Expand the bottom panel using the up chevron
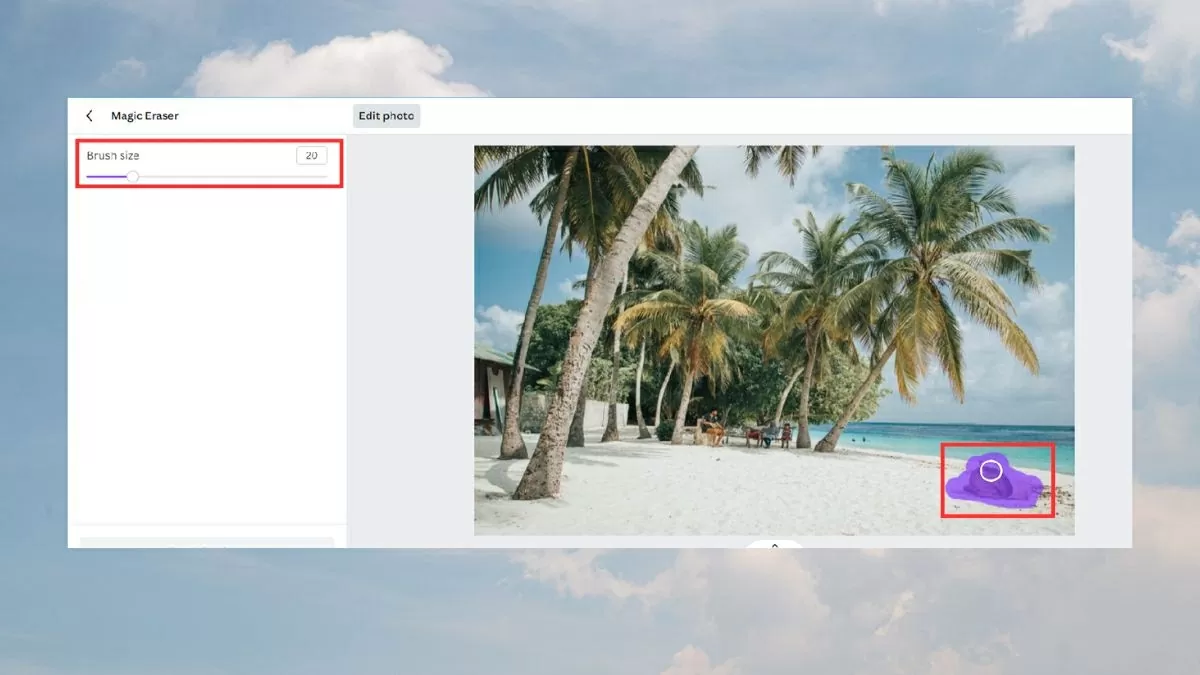 [x=774, y=545]
